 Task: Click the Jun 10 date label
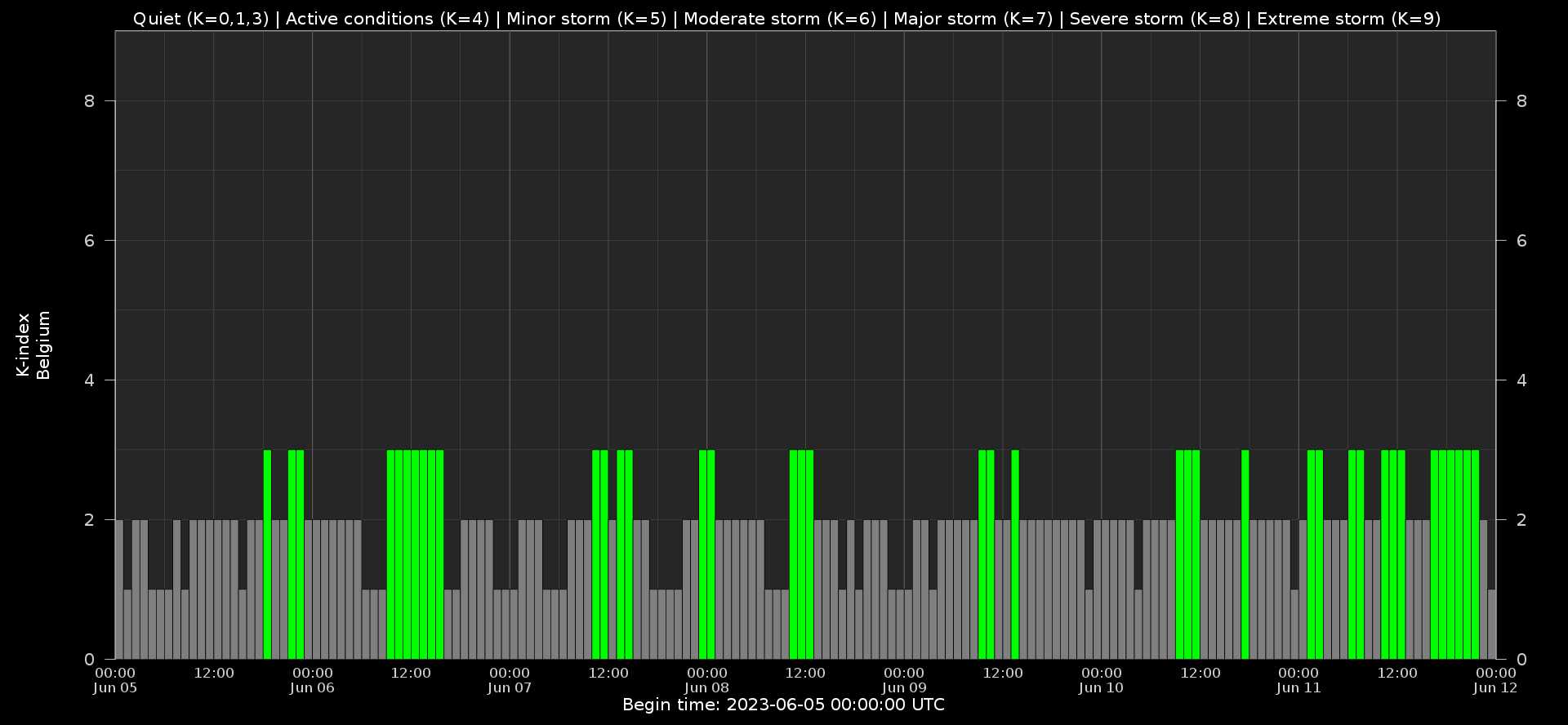click(x=1101, y=680)
